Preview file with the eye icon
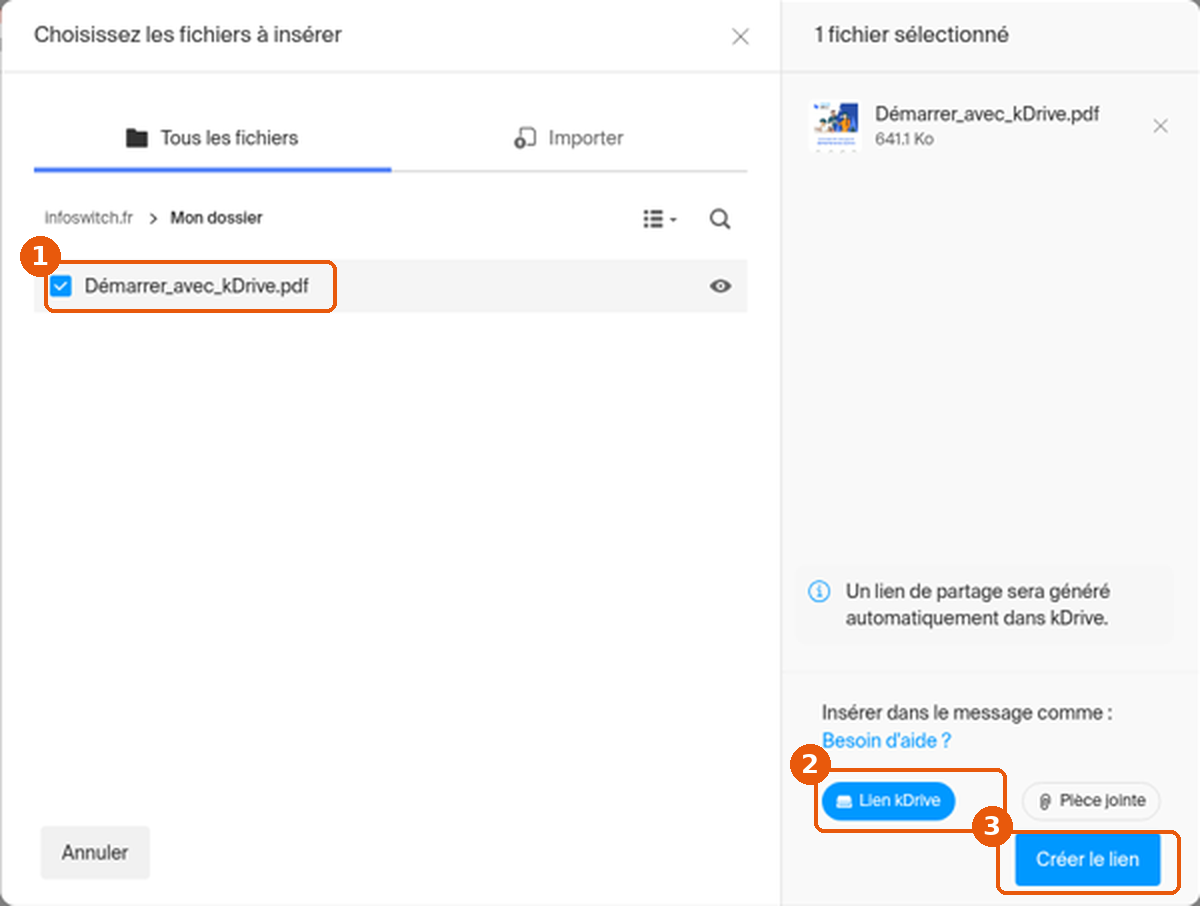 (x=720, y=287)
